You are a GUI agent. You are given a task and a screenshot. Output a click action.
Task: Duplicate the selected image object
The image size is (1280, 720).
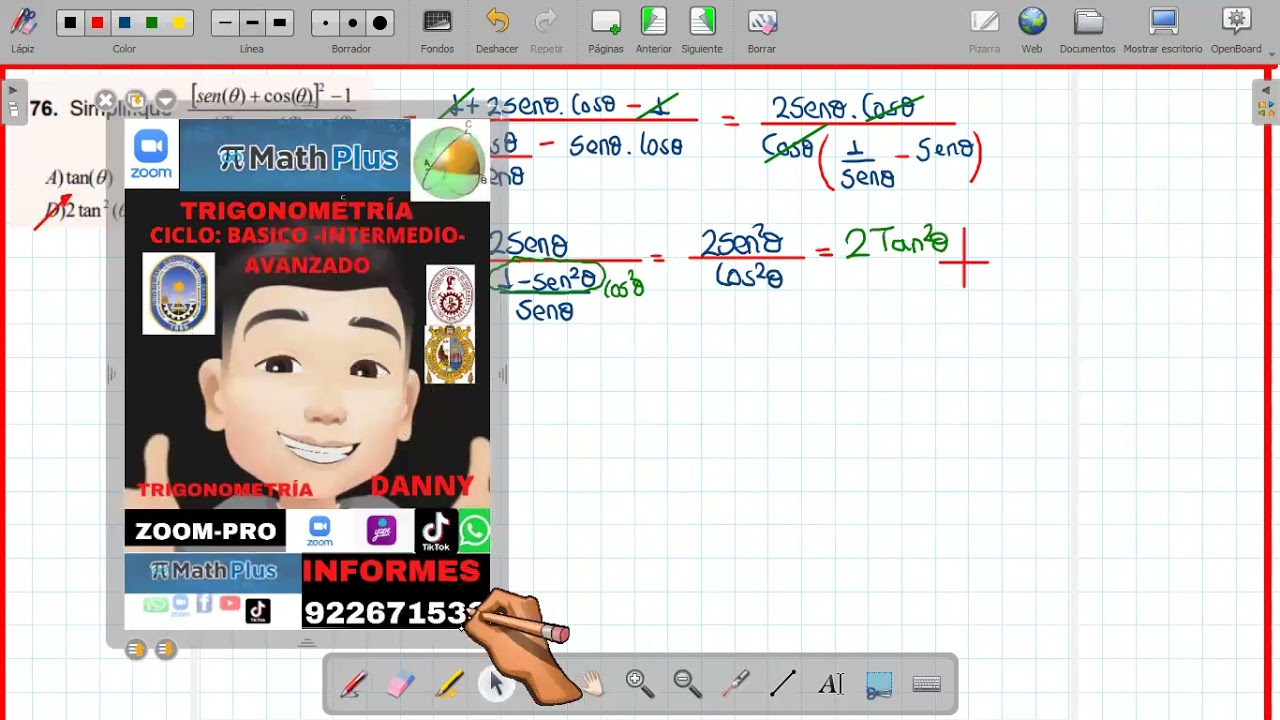click(x=135, y=100)
